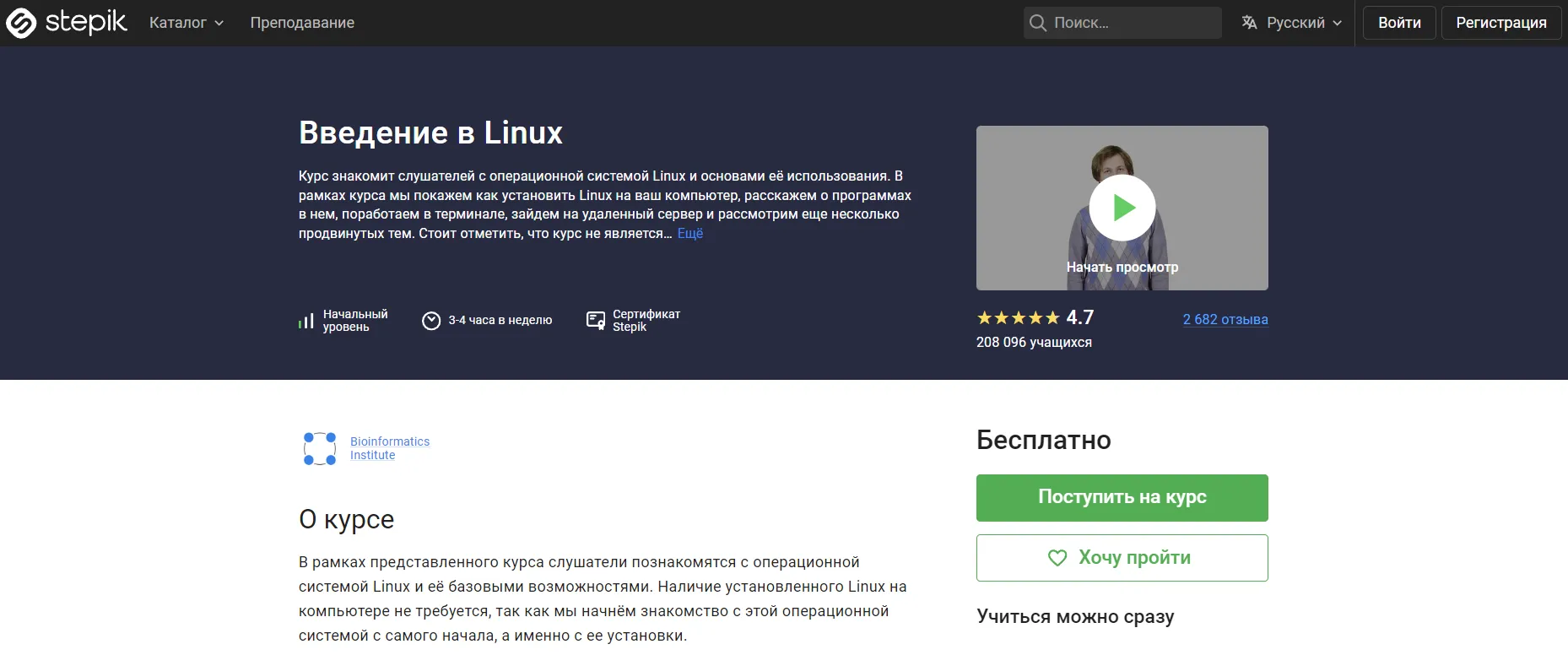Enroll via Поступить на курс button
Image resolution: width=1568 pixels, height=655 pixels.
1122,497
